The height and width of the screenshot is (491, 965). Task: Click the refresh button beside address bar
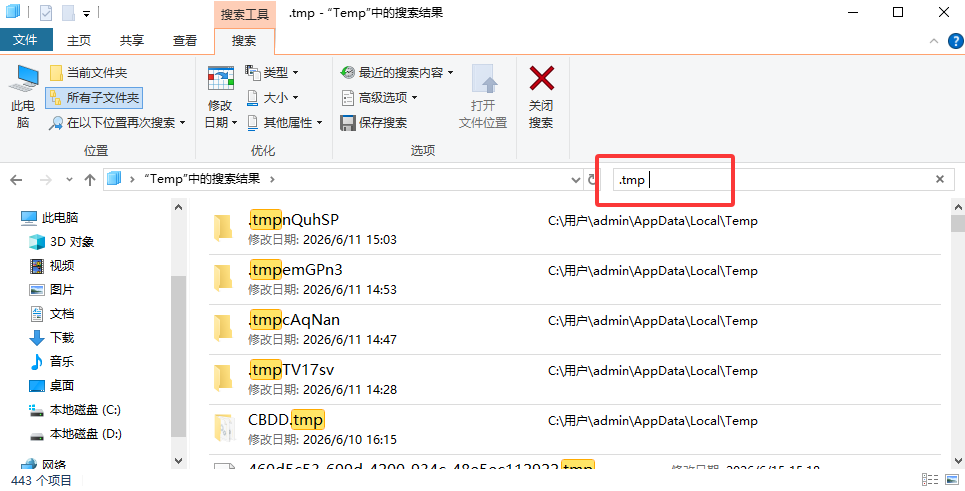click(x=592, y=180)
